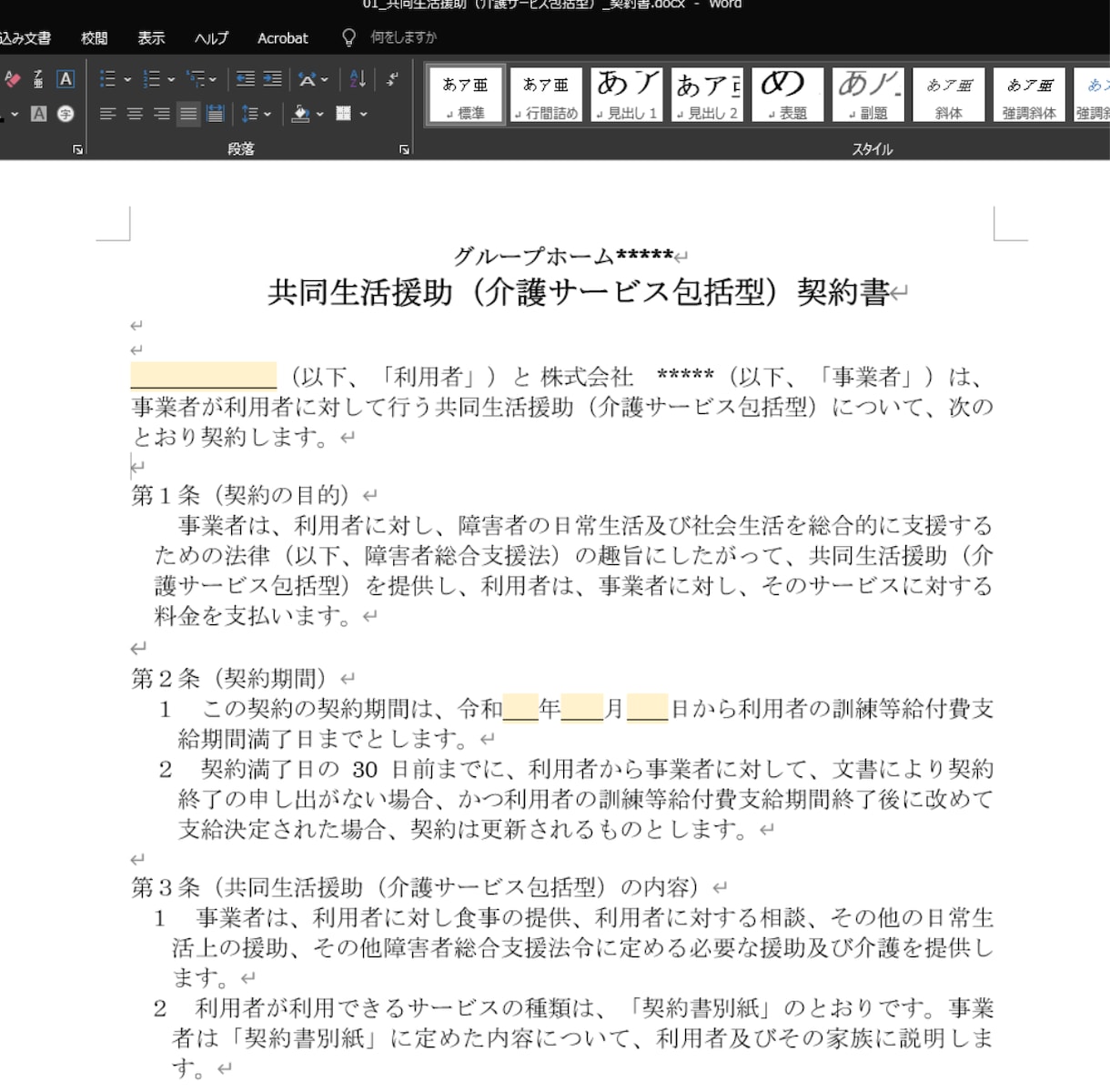Screen dimensions: 1110x1092
Task: Apply the 副題 (Subtitle) style
Action: pyautogui.click(x=868, y=95)
